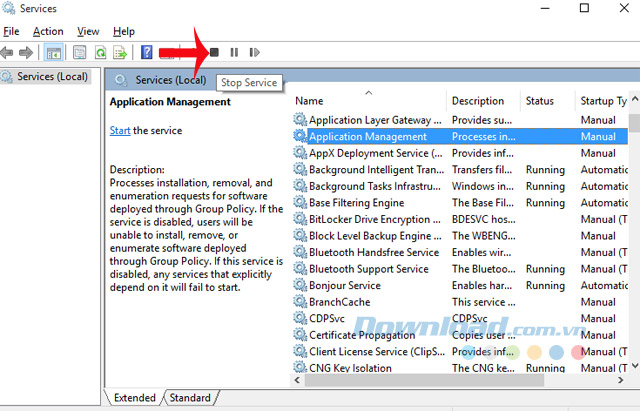Open the File menu
640x411 pixels.
tap(11, 31)
